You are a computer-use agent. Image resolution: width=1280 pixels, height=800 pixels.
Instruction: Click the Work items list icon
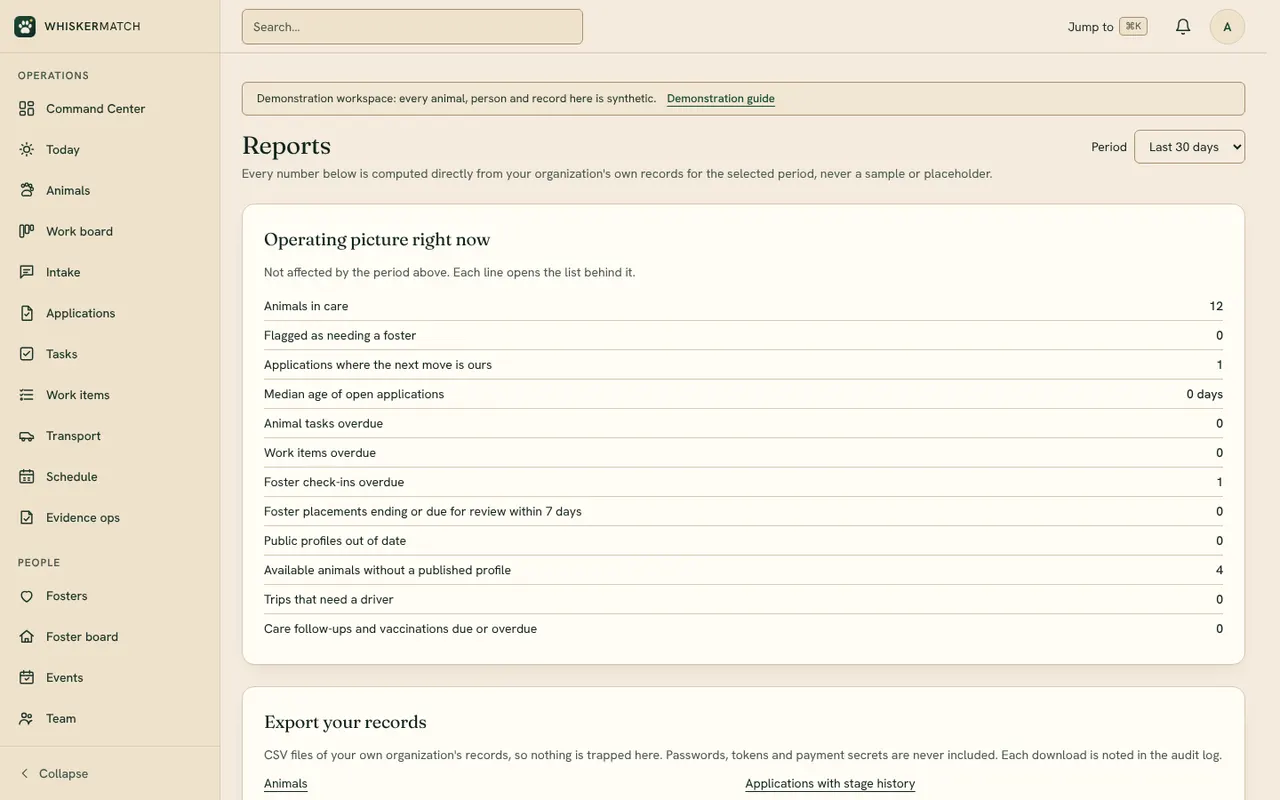pos(27,395)
